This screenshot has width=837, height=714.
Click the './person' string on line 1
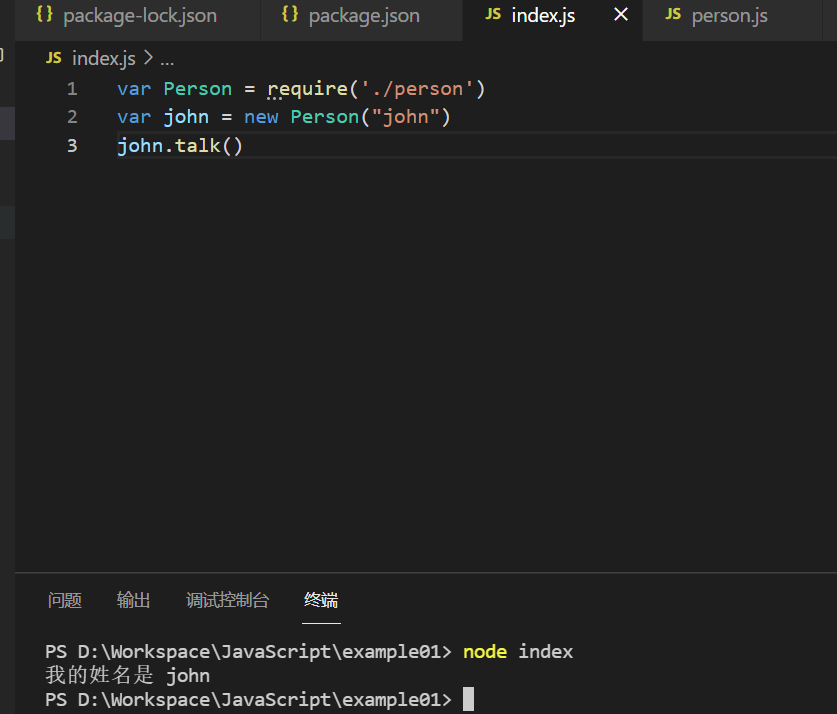[417, 89]
